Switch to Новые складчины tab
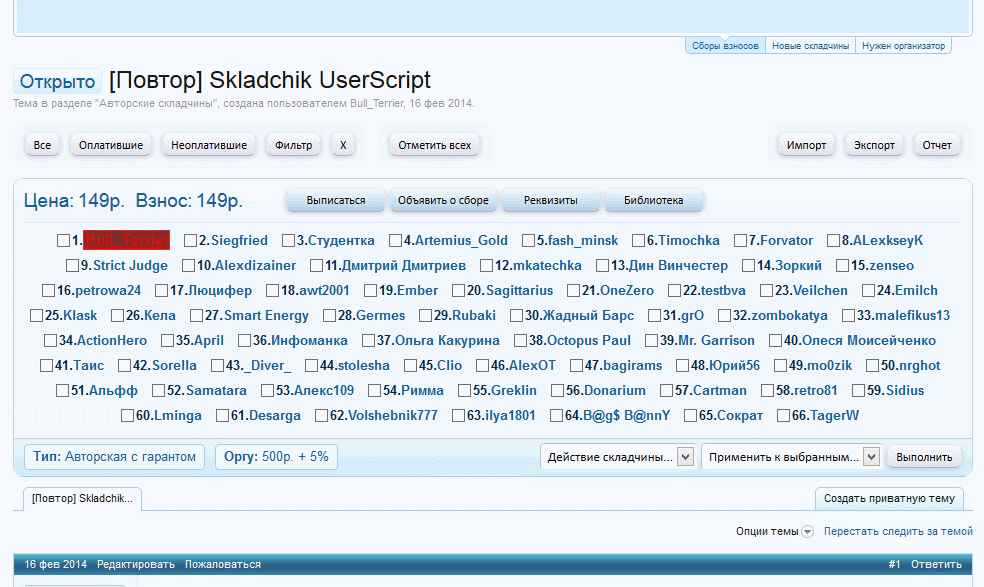Viewport: 984px width, 587px height. [x=811, y=46]
